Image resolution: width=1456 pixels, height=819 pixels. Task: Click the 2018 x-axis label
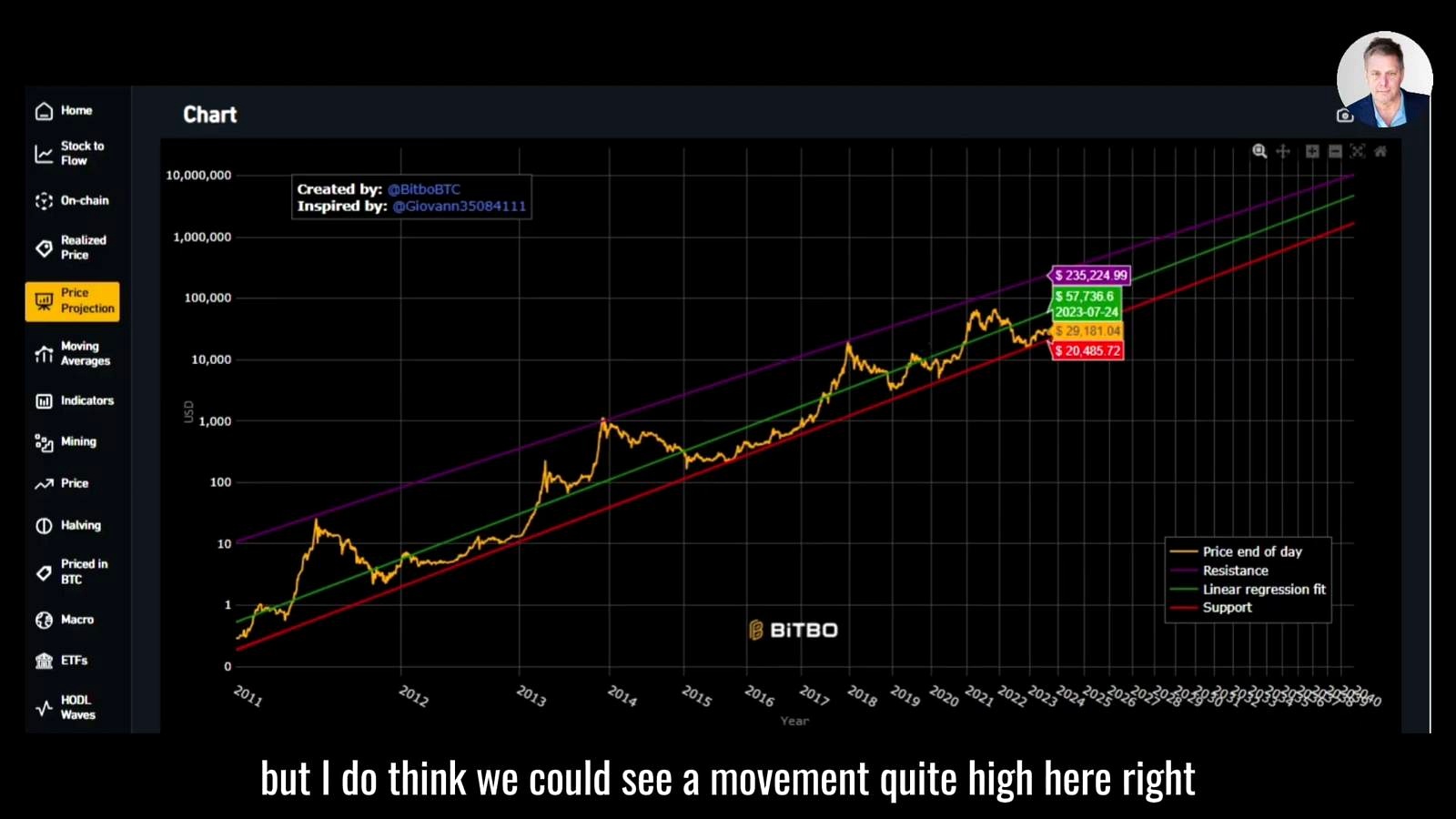pos(862,695)
